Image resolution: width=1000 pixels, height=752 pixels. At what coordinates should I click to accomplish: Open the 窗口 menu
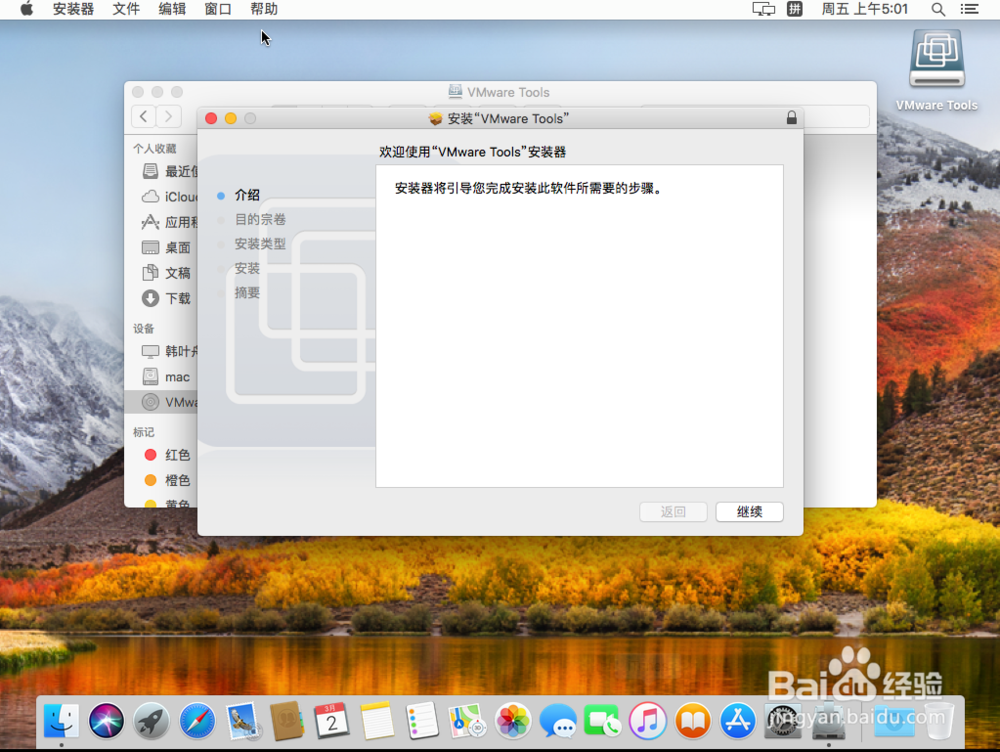pyautogui.click(x=218, y=9)
